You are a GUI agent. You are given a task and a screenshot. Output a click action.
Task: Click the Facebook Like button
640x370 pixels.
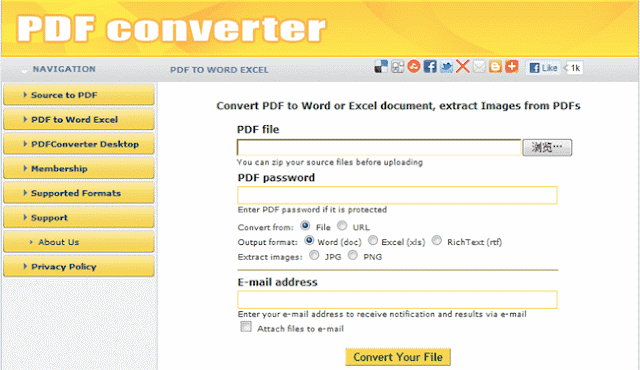[543, 68]
